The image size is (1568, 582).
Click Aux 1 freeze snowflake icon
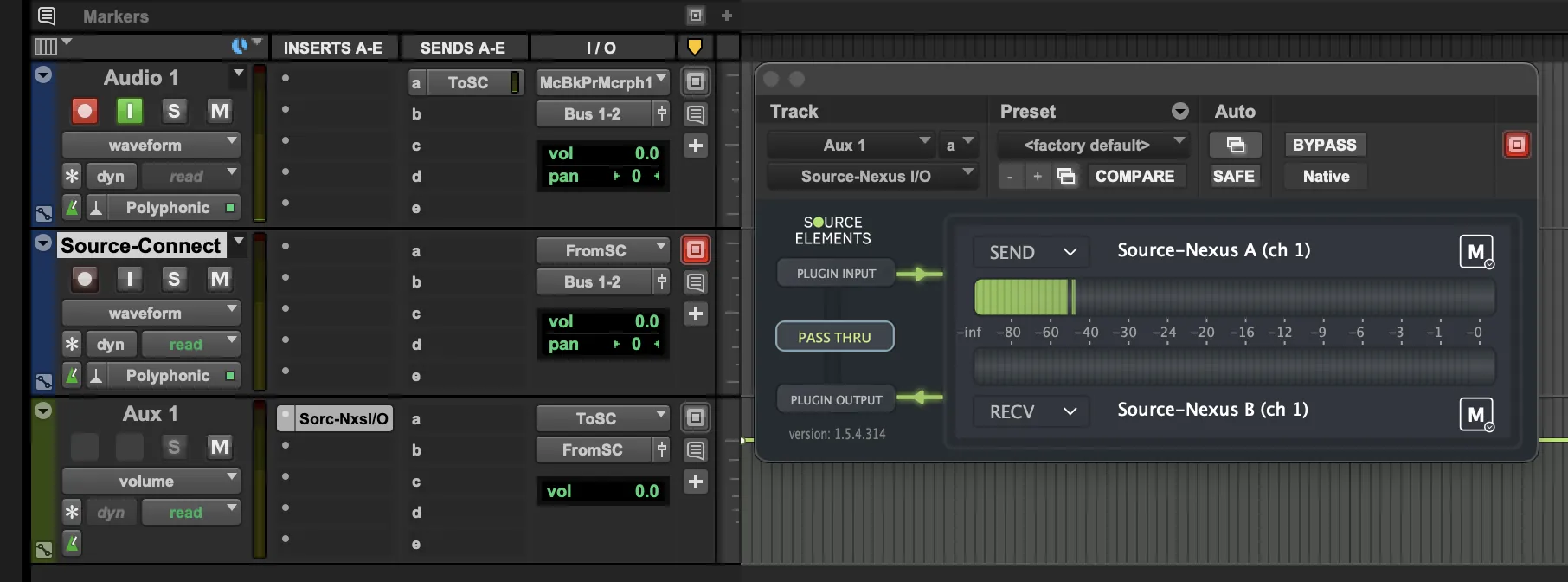coord(72,512)
